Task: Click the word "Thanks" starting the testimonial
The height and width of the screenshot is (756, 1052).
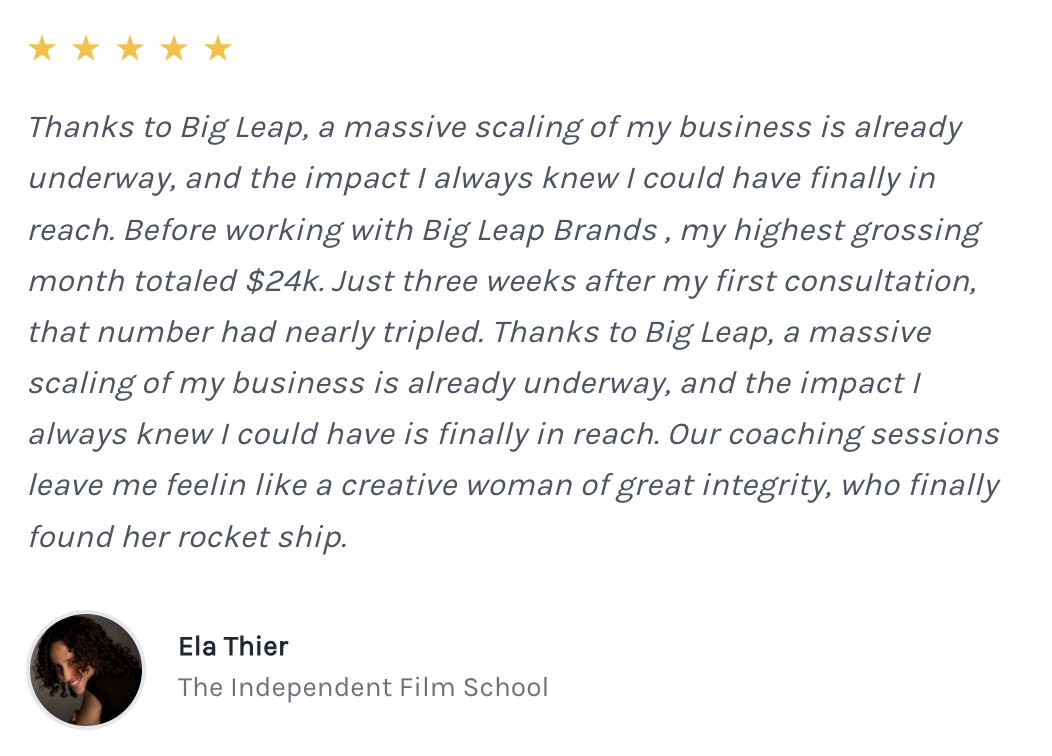Action: 81,127
